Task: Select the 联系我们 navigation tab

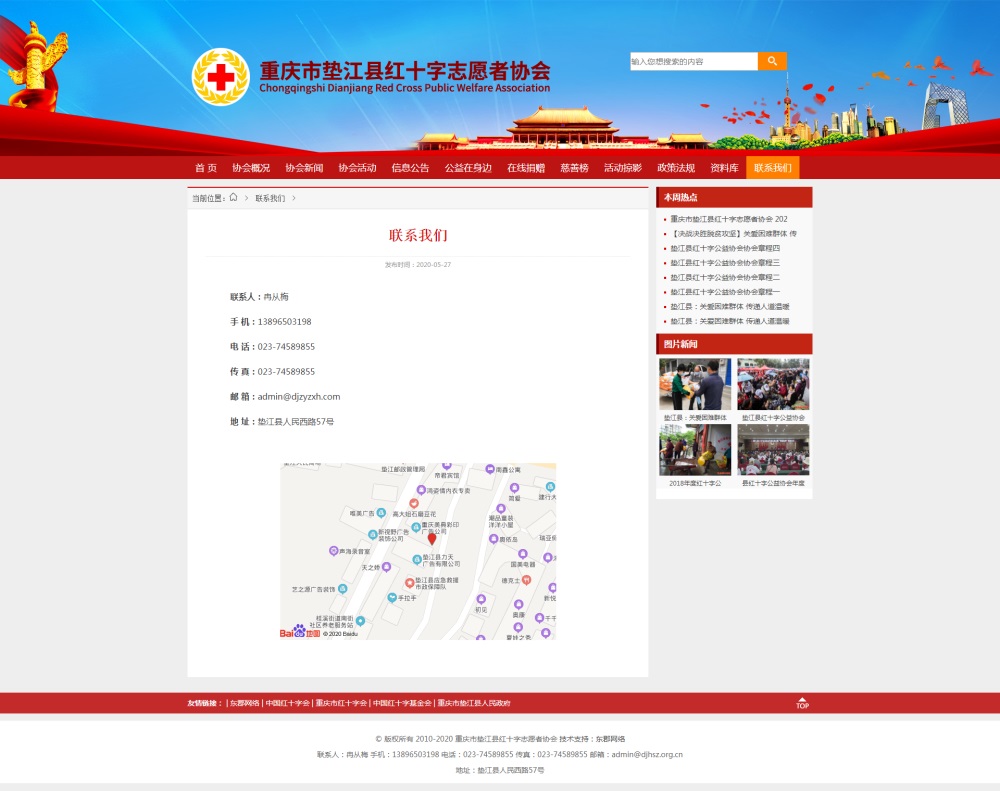Action: coord(772,168)
